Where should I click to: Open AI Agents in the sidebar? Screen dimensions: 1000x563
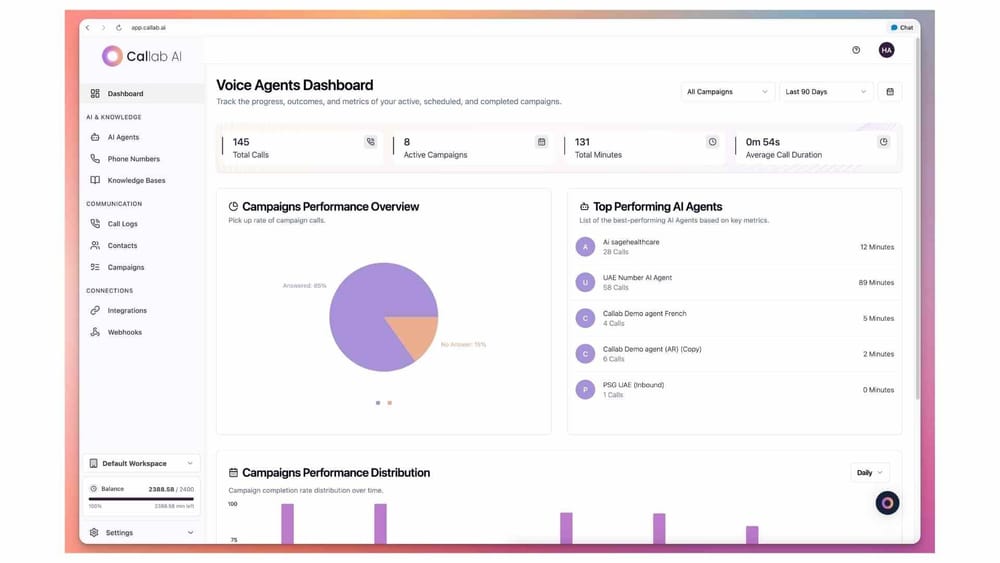[x=123, y=137]
